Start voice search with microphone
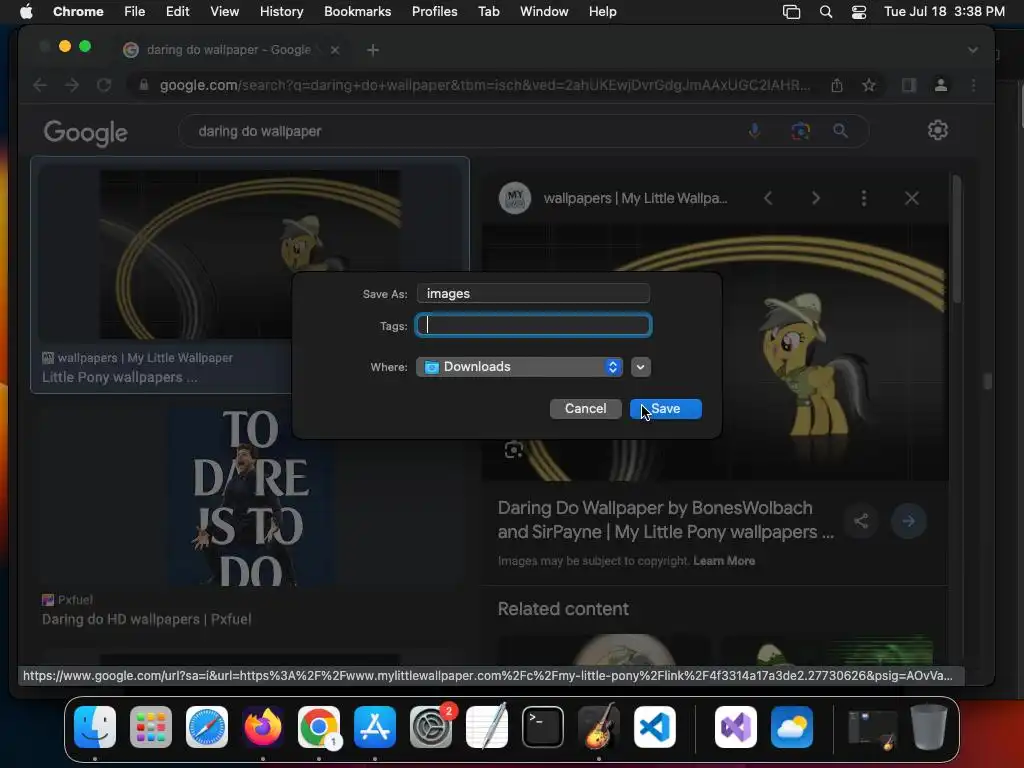This screenshot has width=1024, height=768. (754, 131)
